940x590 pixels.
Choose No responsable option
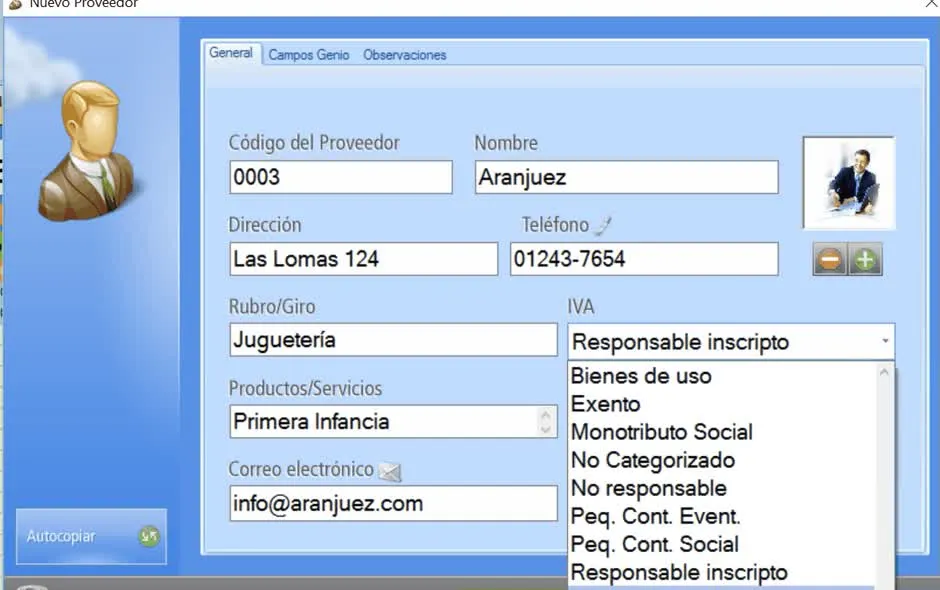coord(722,489)
